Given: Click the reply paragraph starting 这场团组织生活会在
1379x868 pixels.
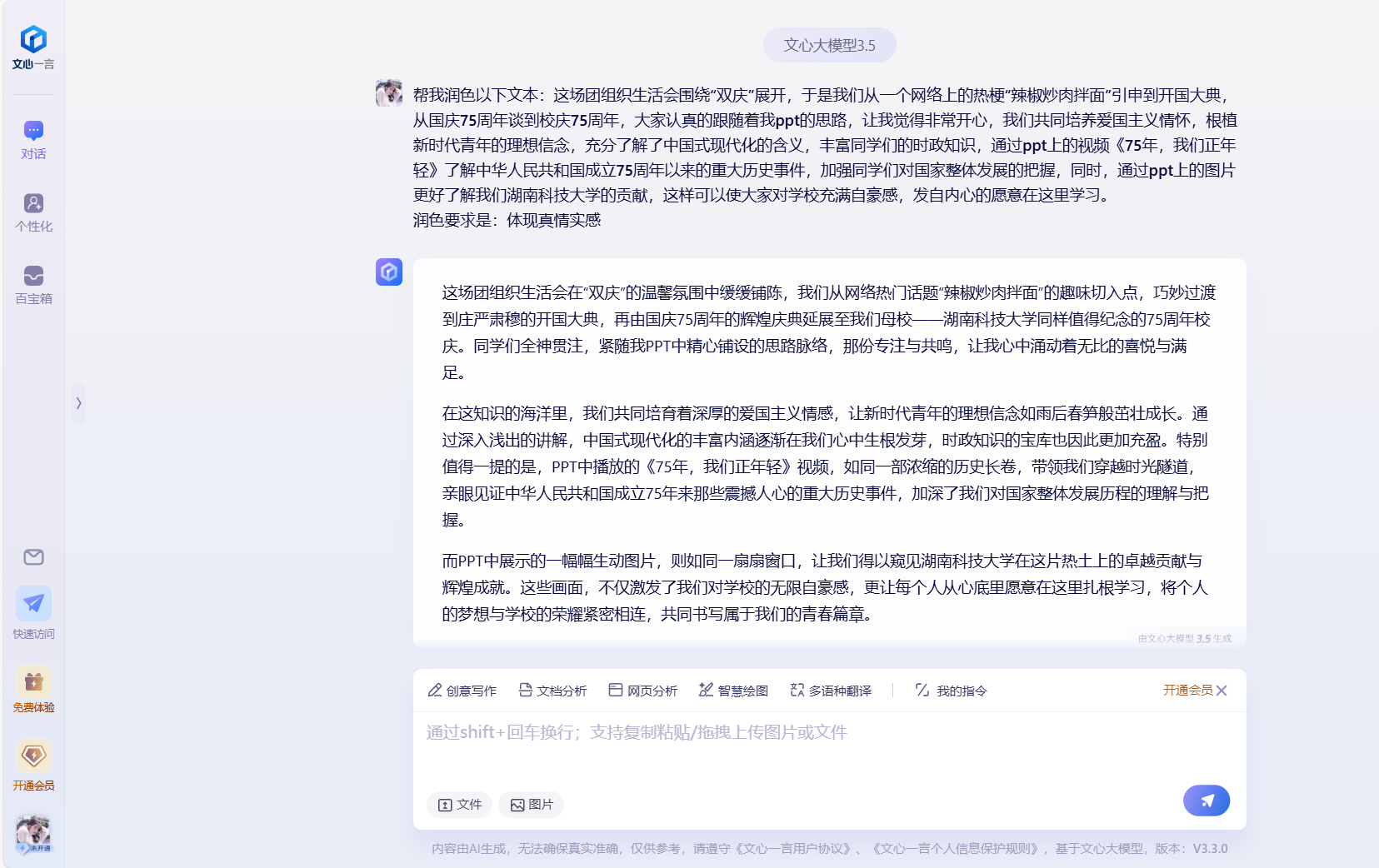Looking at the screenshot, I should pyautogui.click(x=829, y=332).
